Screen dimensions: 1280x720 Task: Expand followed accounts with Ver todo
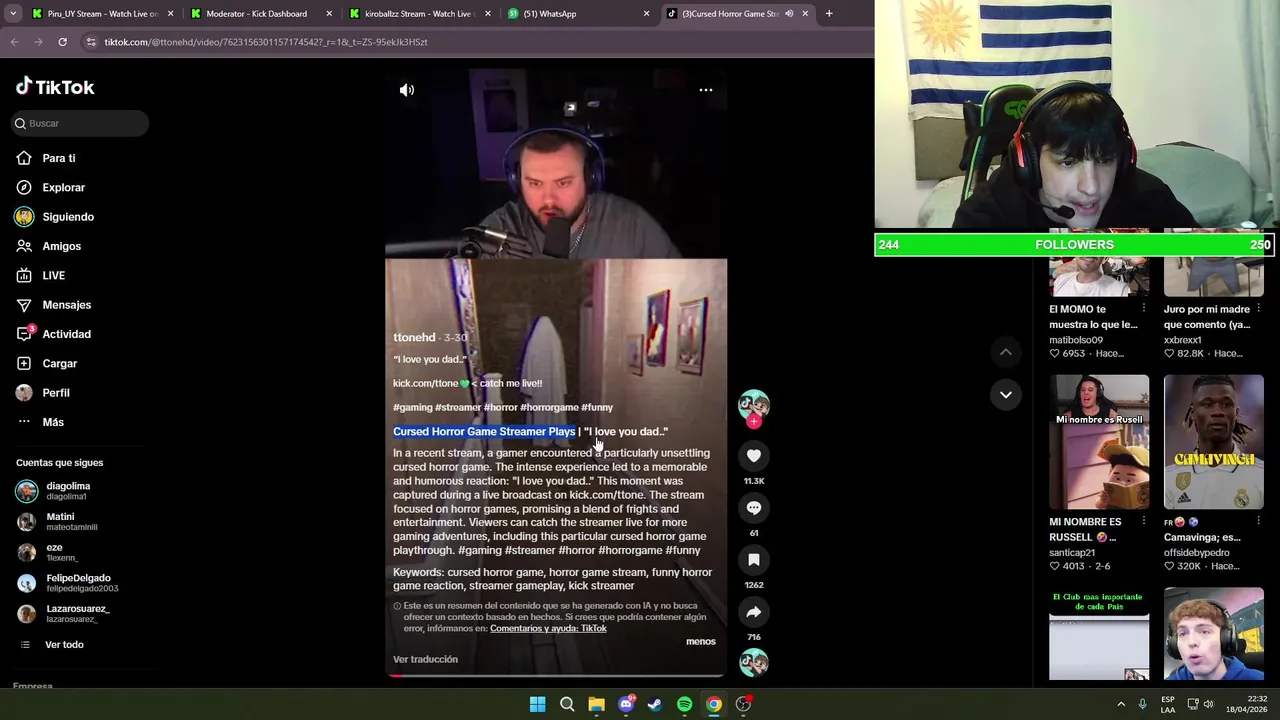[x=64, y=645]
